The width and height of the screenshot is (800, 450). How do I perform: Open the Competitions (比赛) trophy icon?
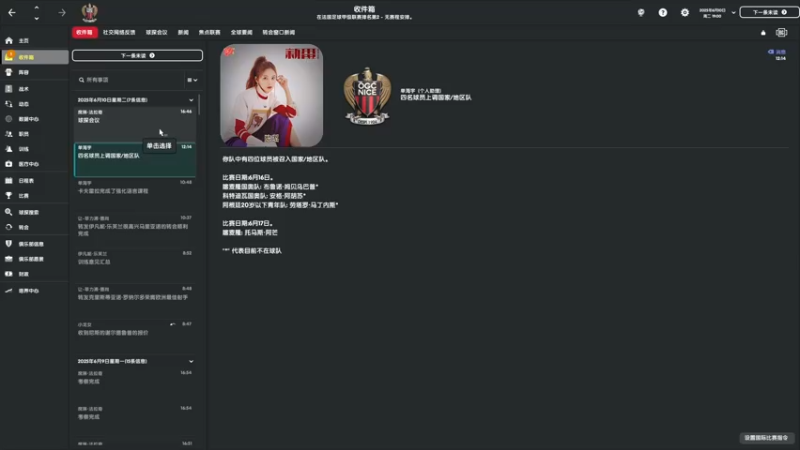tap(9, 195)
